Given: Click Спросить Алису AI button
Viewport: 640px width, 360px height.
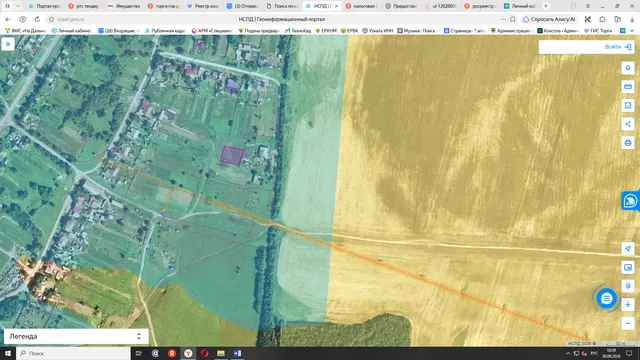Looking at the screenshot, I should coord(549,19).
